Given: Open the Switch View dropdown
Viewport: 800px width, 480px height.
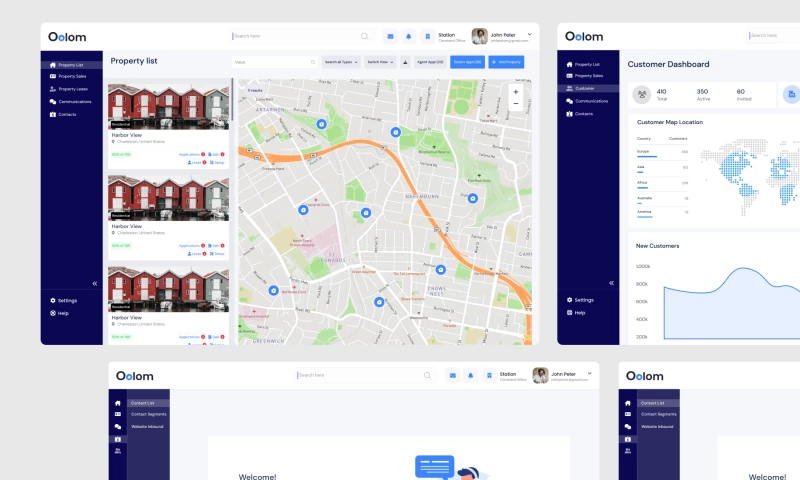Looking at the screenshot, I should (x=380, y=62).
